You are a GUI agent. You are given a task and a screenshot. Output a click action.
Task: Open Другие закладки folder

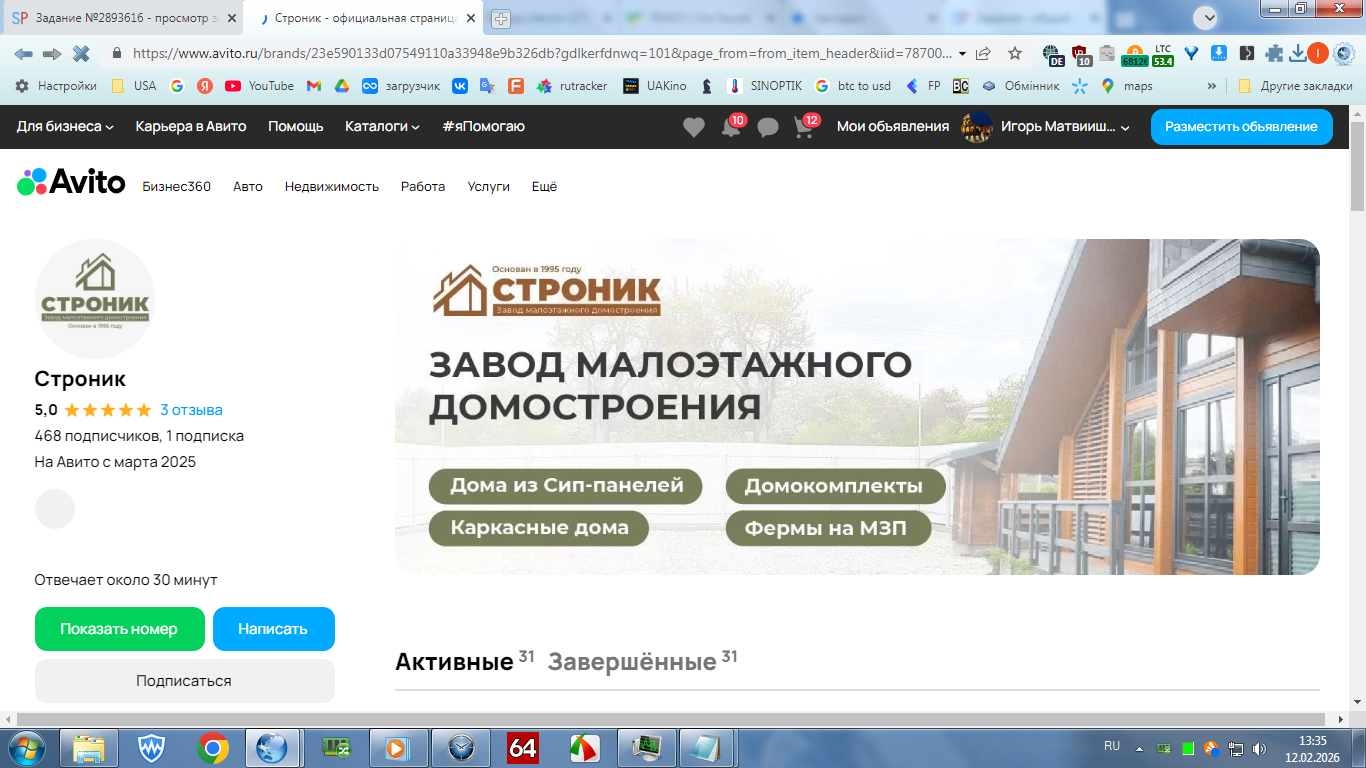[1295, 86]
